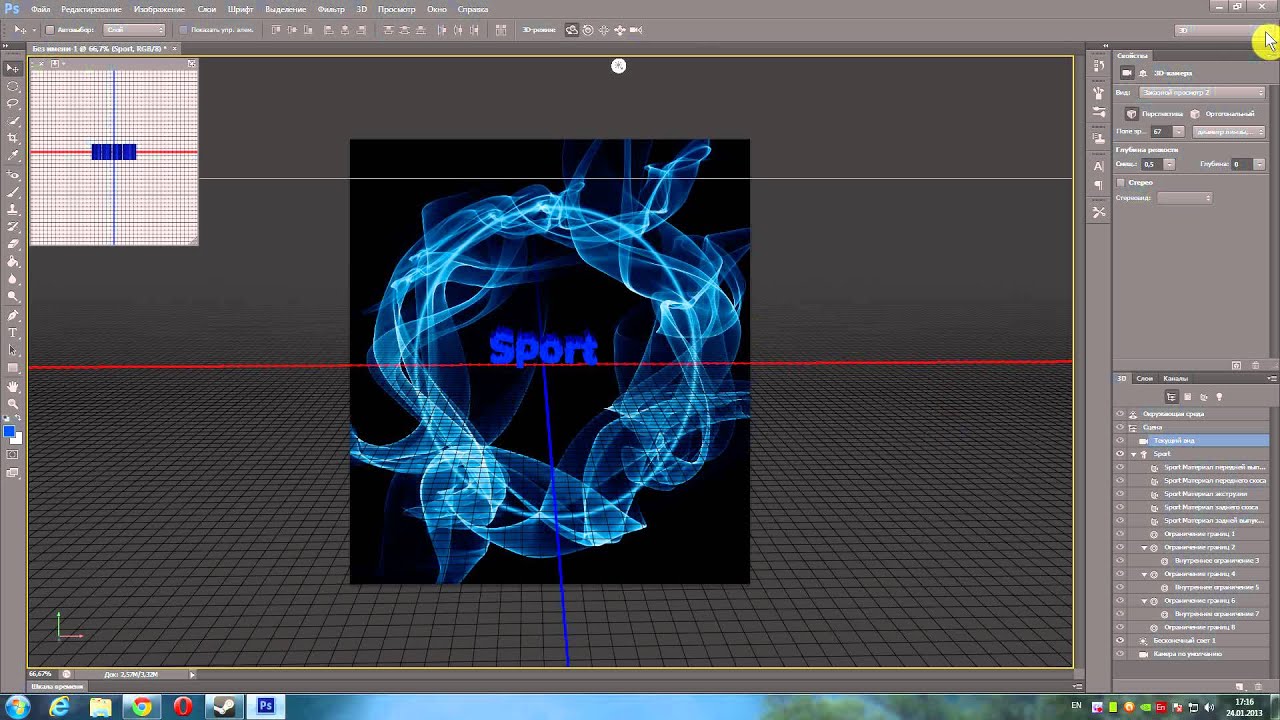The height and width of the screenshot is (720, 1280).
Task: Open the Фильтр menu
Action: click(331, 9)
